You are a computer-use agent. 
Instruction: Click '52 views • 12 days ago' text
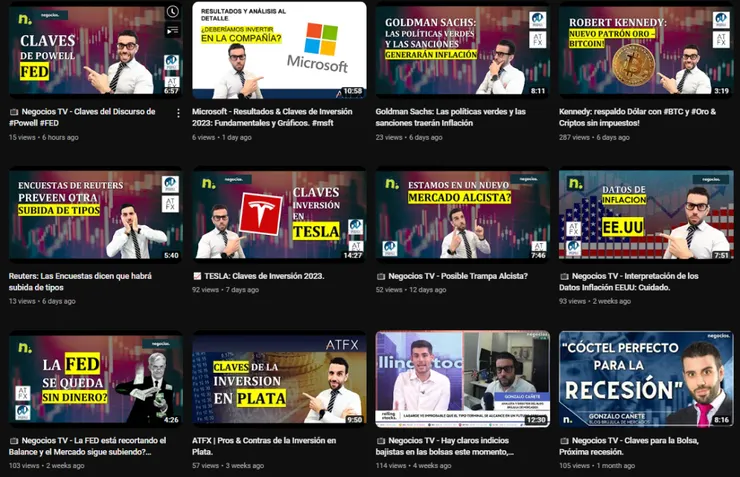(x=411, y=290)
